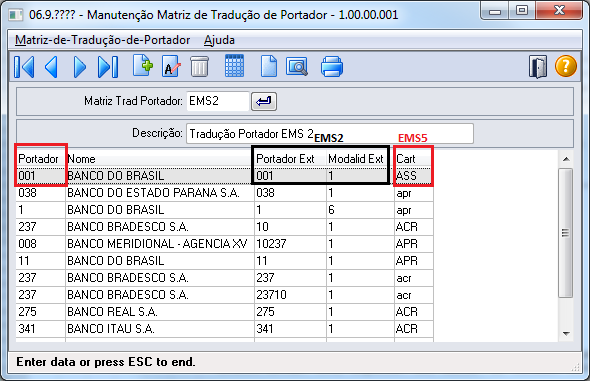
Task: Open help via orange question mark
Action: coord(566,66)
